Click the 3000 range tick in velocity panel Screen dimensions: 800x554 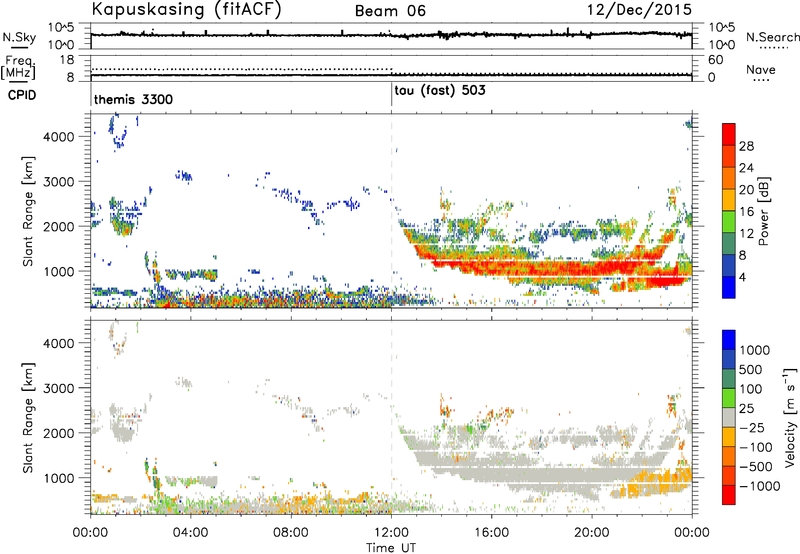(59, 388)
